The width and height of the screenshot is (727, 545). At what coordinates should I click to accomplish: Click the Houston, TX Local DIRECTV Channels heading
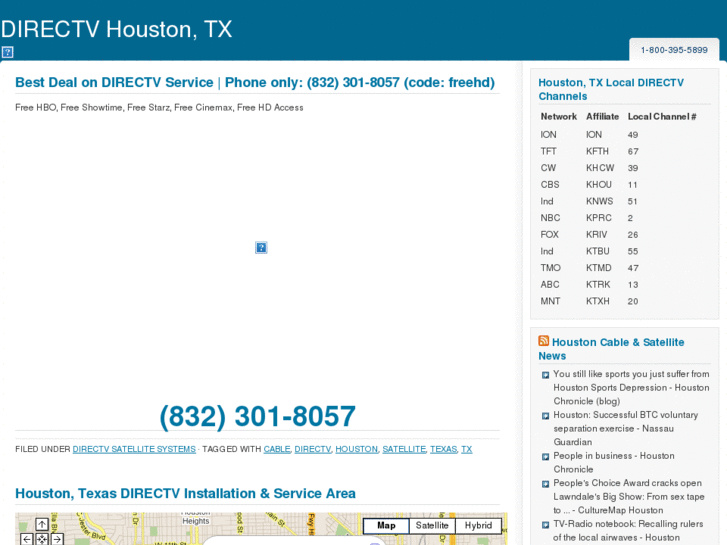[x=611, y=89]
